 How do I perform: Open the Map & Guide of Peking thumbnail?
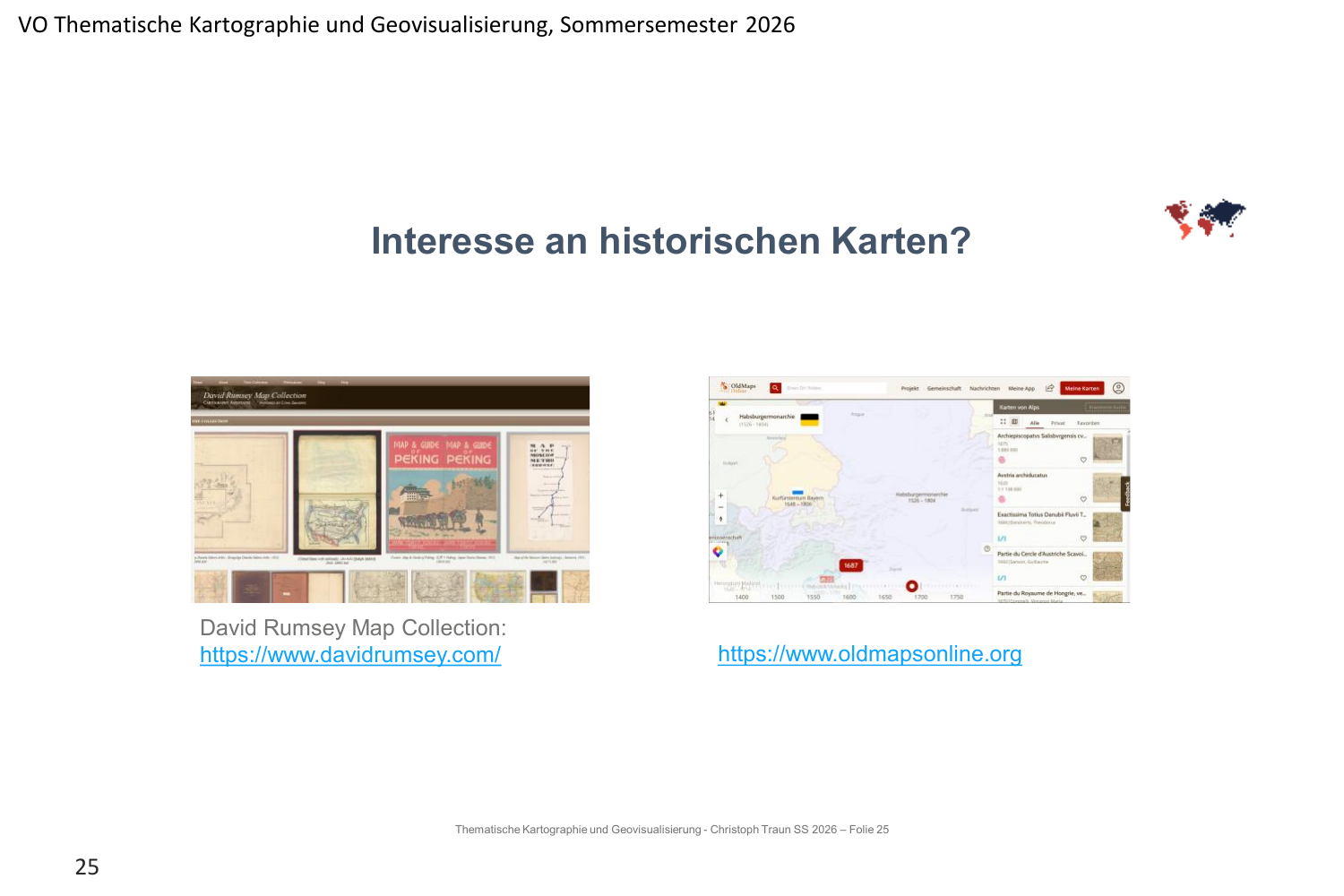pyautogui.click(x=443, y=493)
